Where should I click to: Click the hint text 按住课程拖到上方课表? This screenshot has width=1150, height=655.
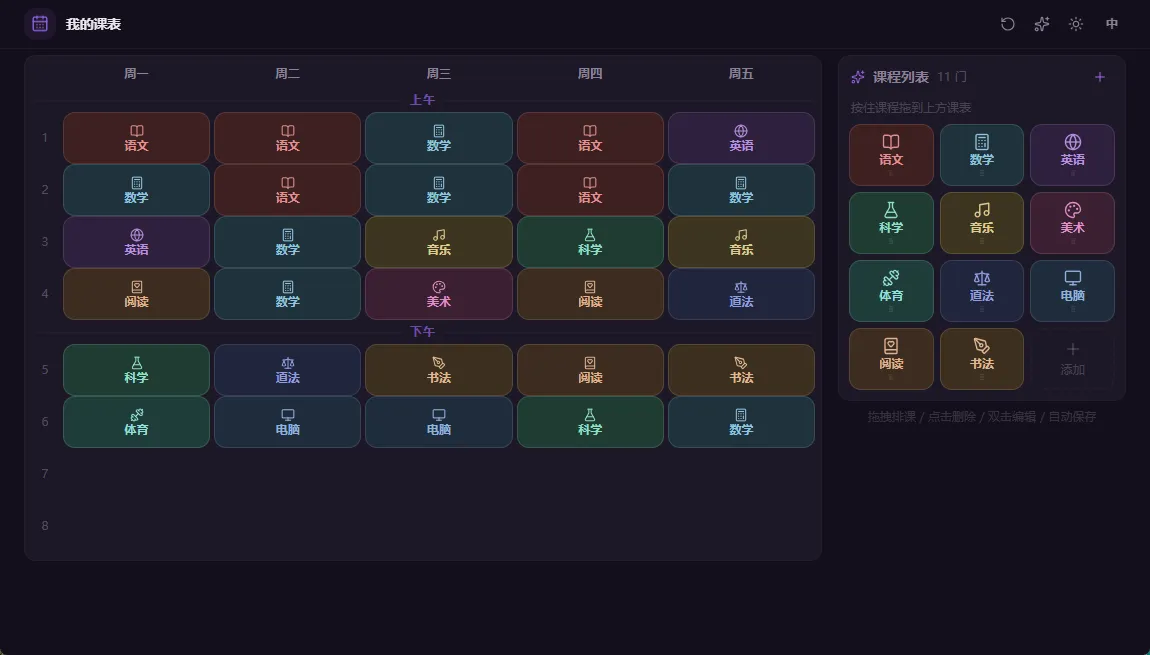[911, 108]
